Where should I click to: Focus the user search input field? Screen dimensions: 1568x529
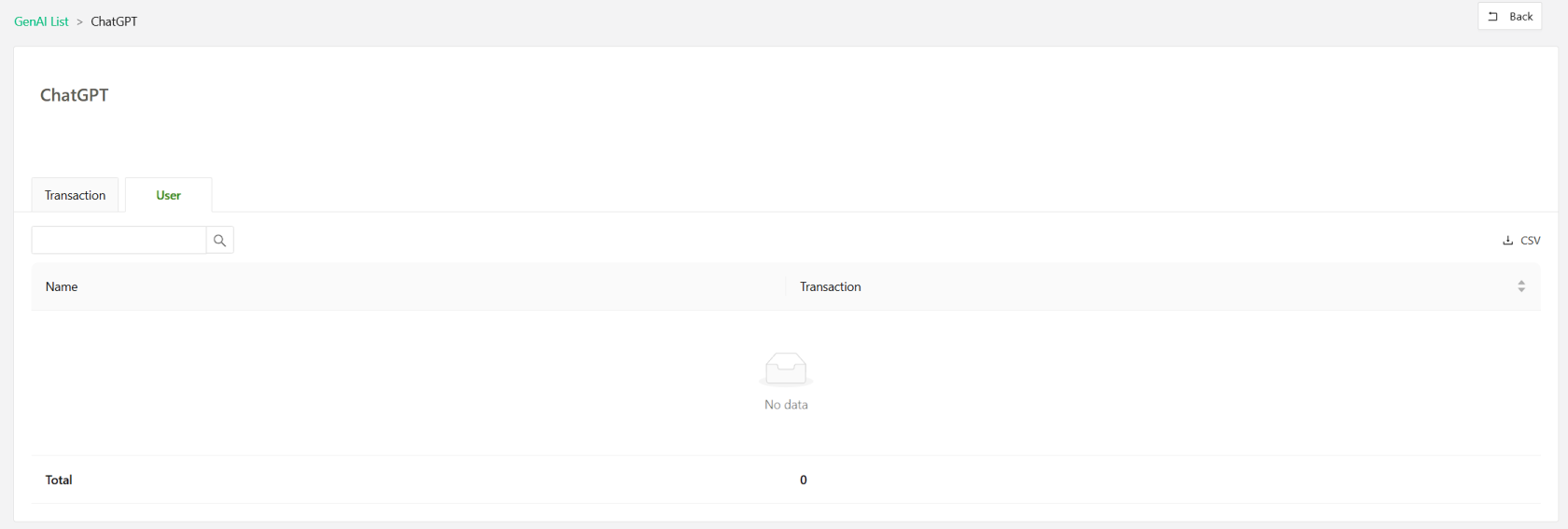pos(119,241)
